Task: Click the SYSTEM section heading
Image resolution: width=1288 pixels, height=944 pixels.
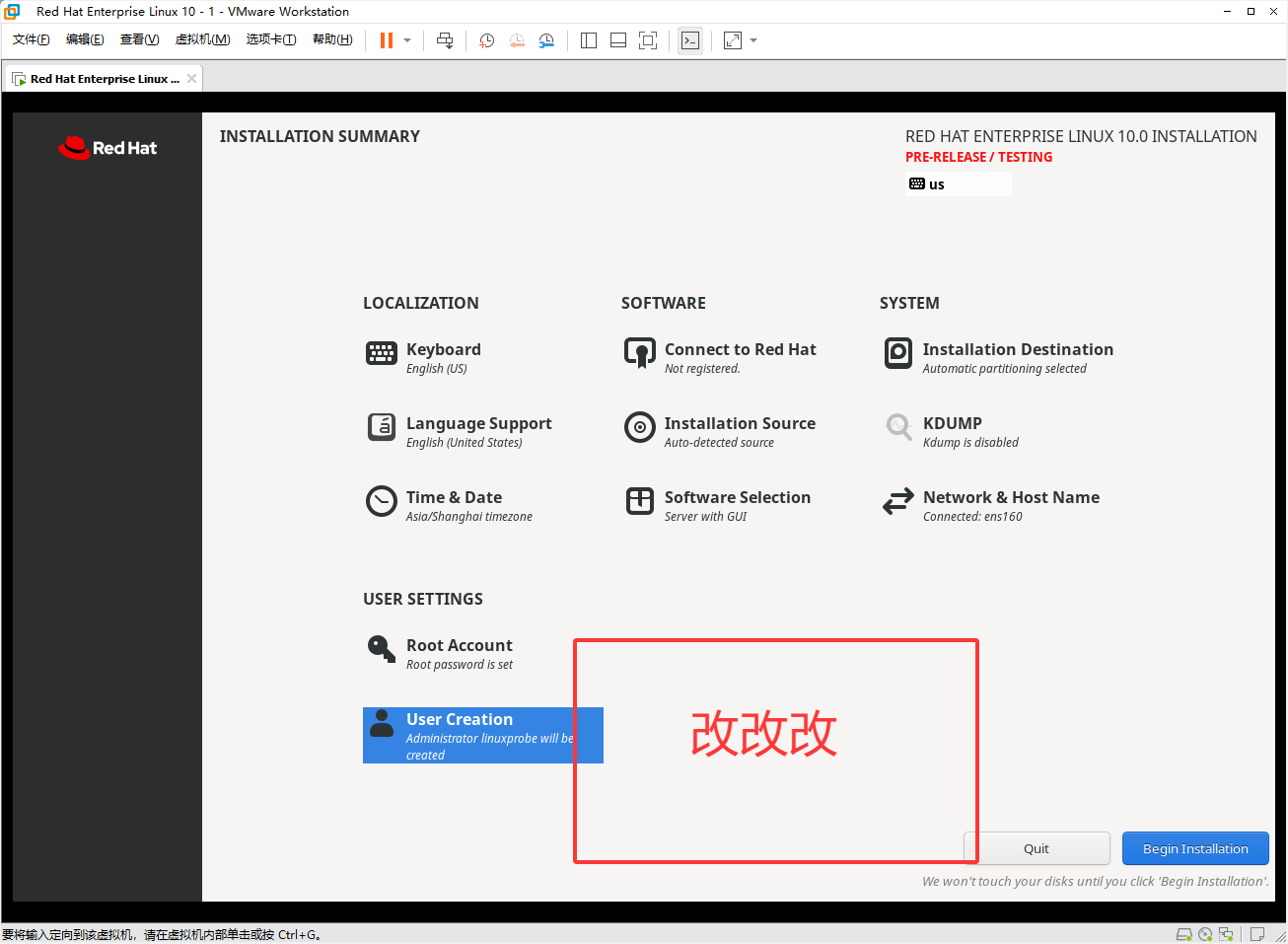Action: coord(909,303)
